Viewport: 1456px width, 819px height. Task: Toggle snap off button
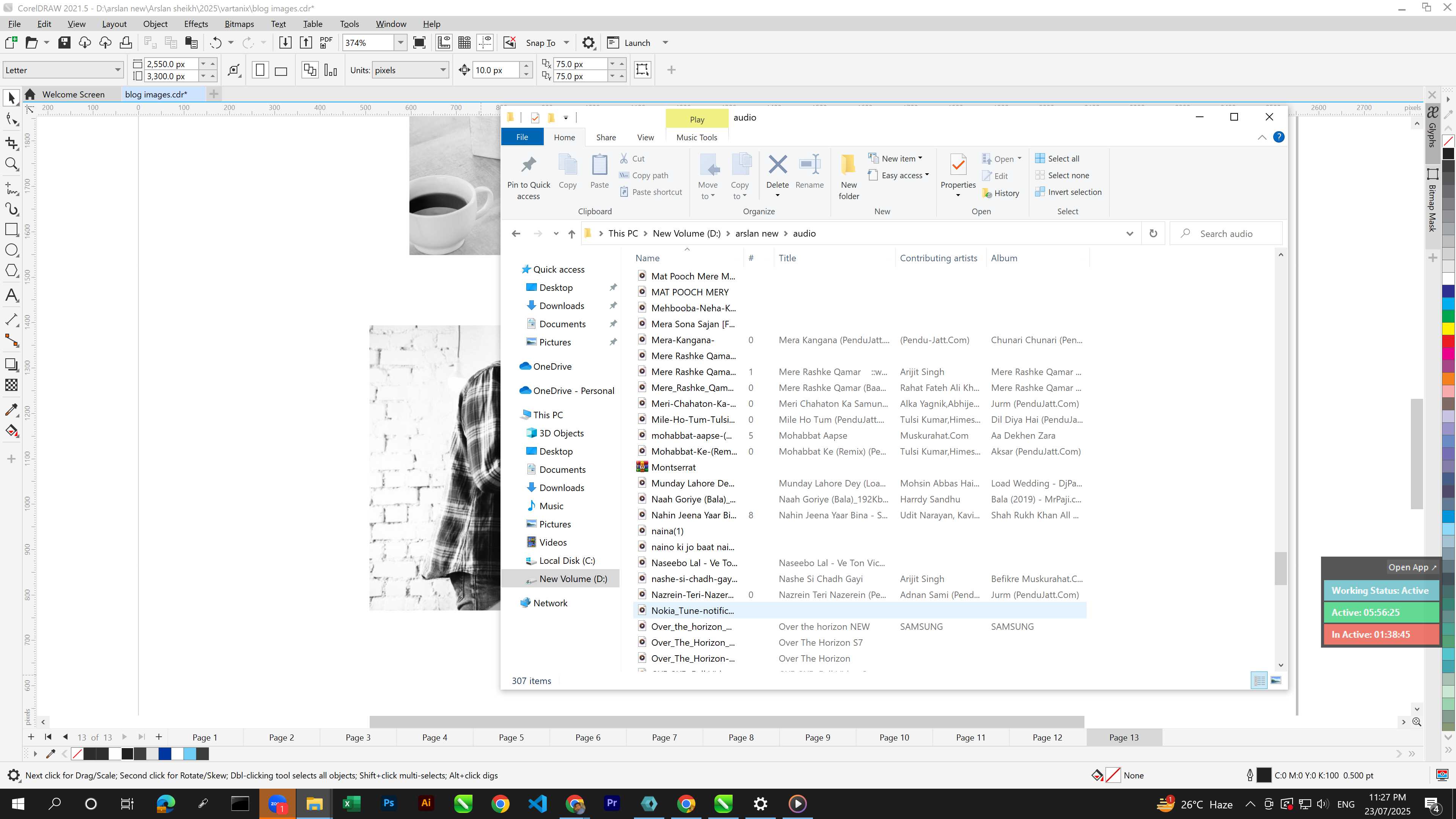pyautogui.click(x=509, y=42)
